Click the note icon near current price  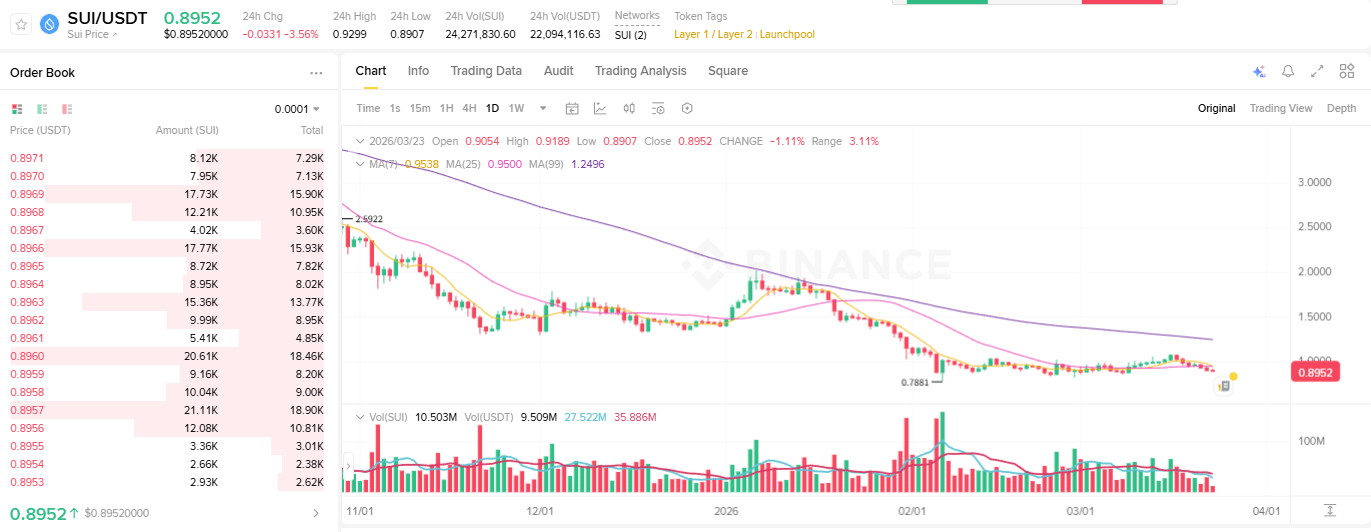pos(1225,386)
